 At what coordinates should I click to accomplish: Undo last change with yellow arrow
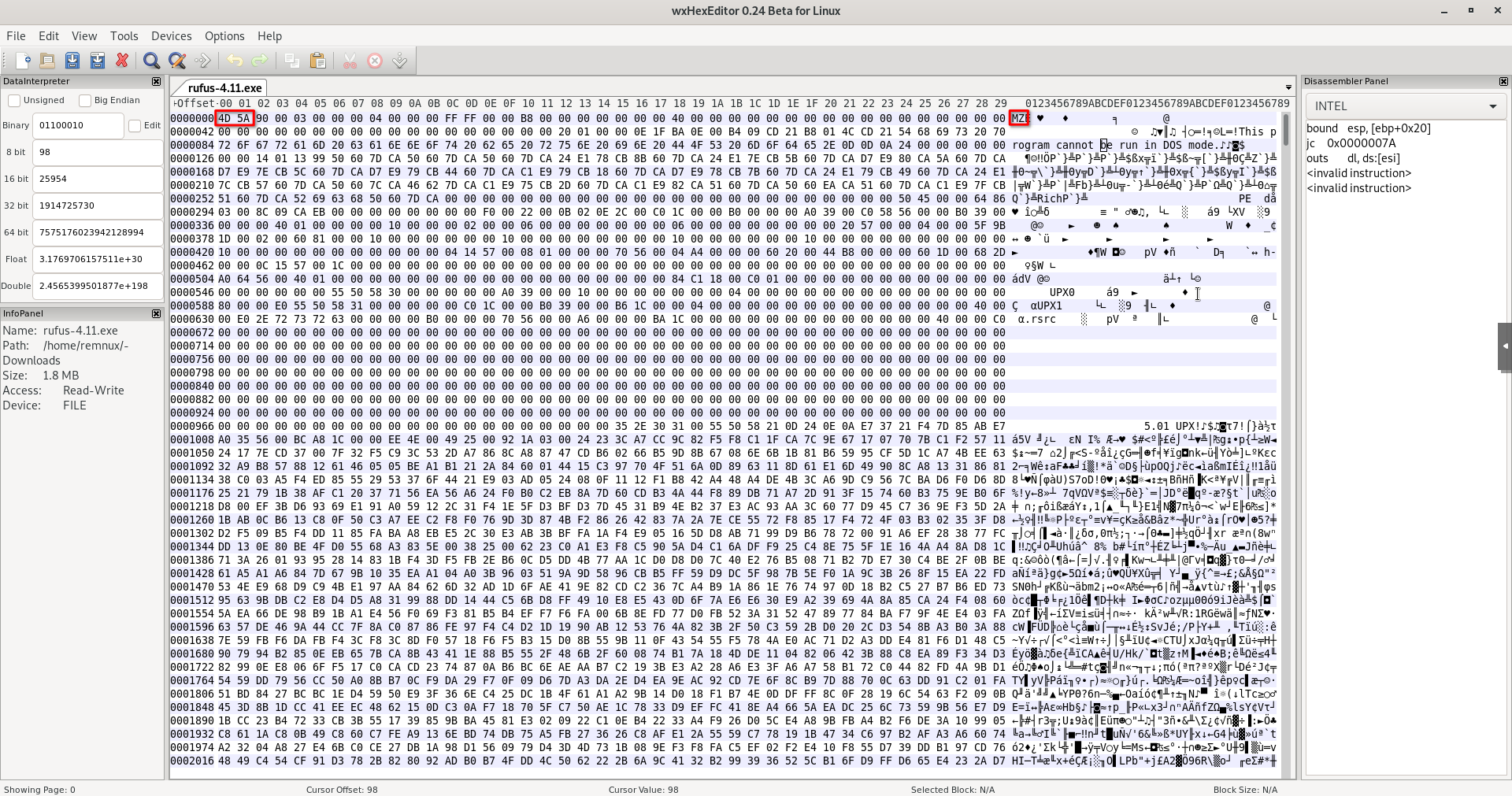click(235, 61)
